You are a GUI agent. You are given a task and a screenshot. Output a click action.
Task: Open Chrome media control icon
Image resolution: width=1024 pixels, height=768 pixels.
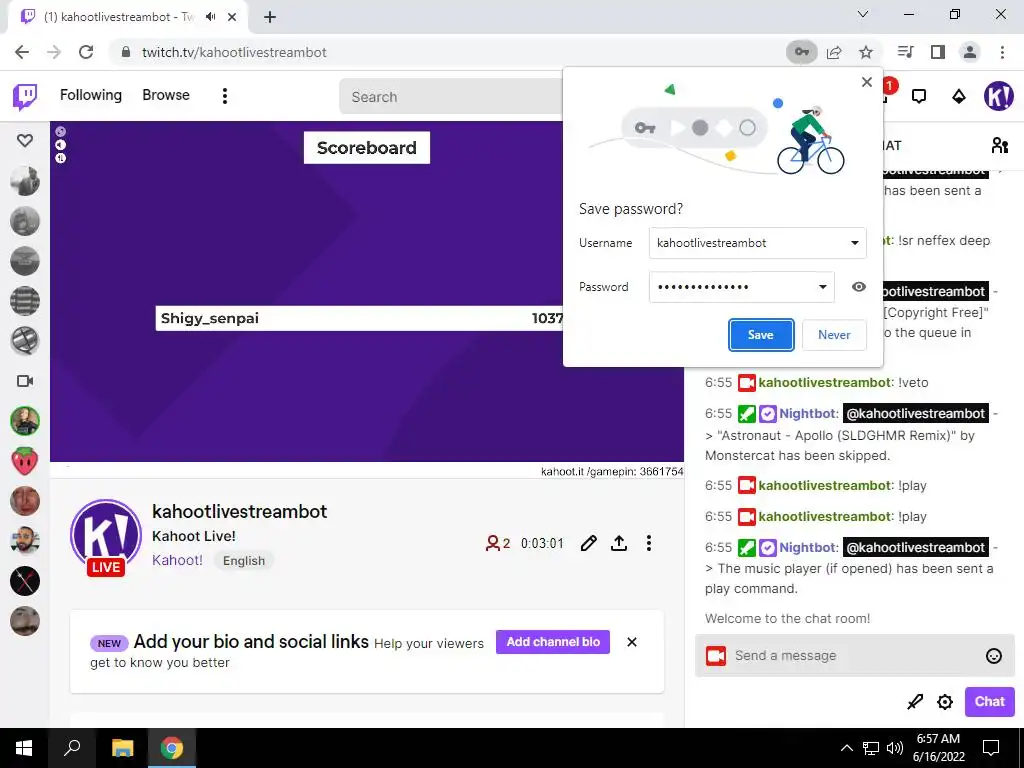(x=905, y=52)
